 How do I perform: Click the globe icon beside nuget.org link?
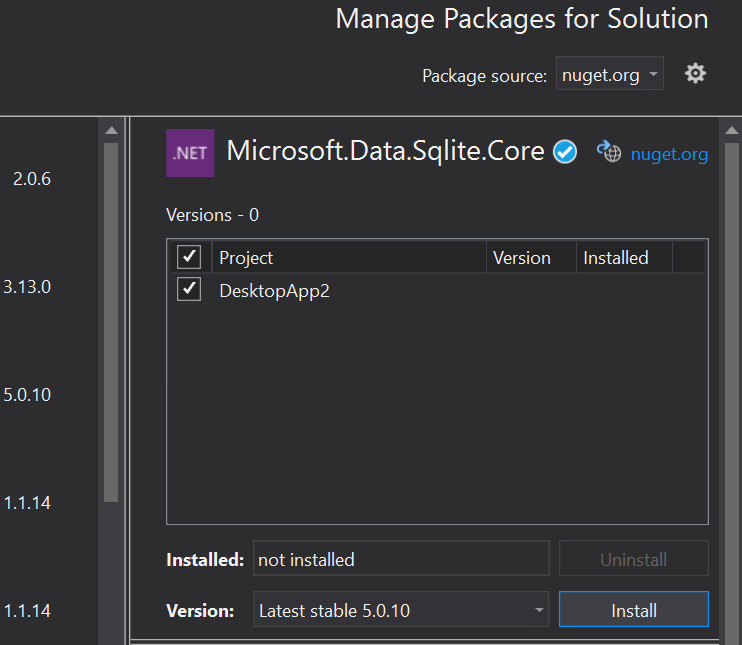click(x=609, y=152)
